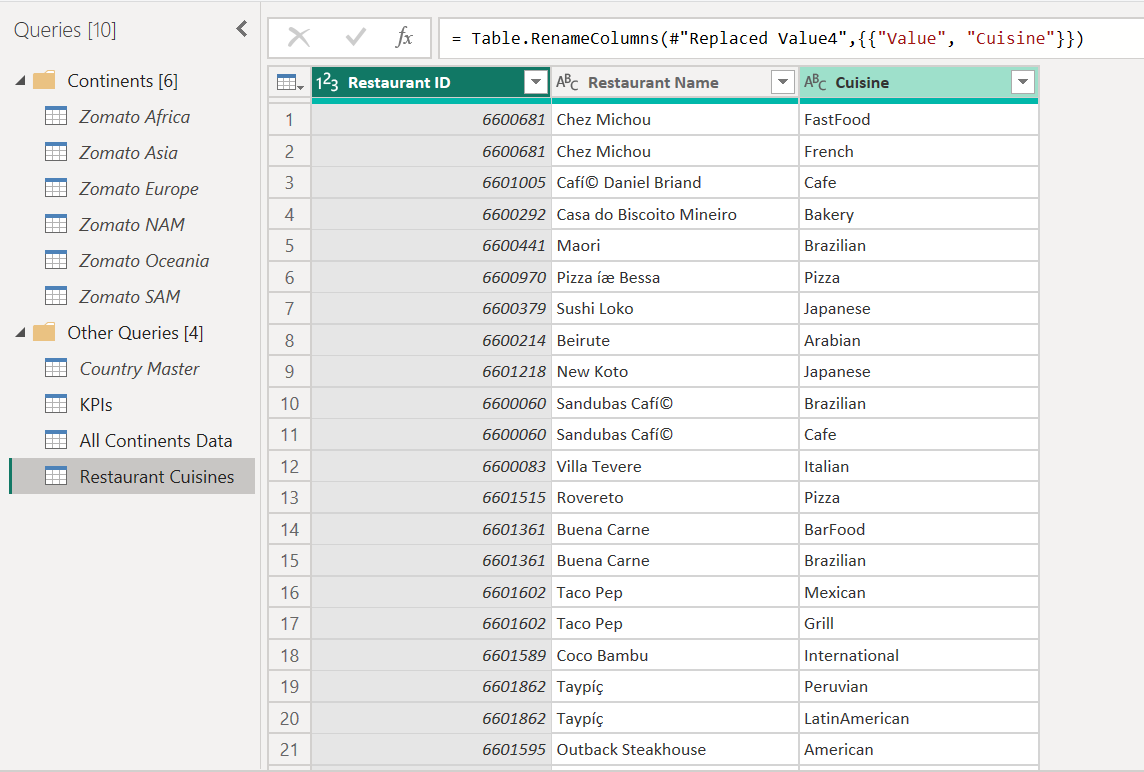
Task: Change the Restaurant Name column type icon
Action: (x=567, y=83)
